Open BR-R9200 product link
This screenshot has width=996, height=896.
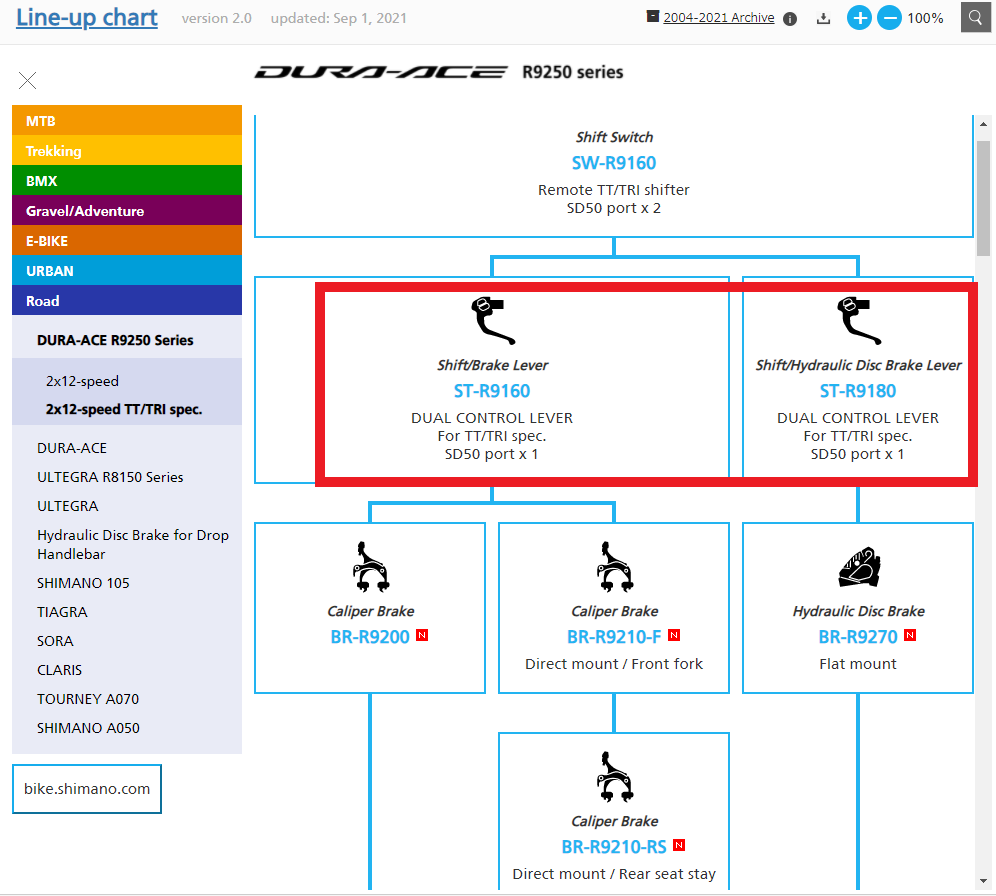click(370, 637)
